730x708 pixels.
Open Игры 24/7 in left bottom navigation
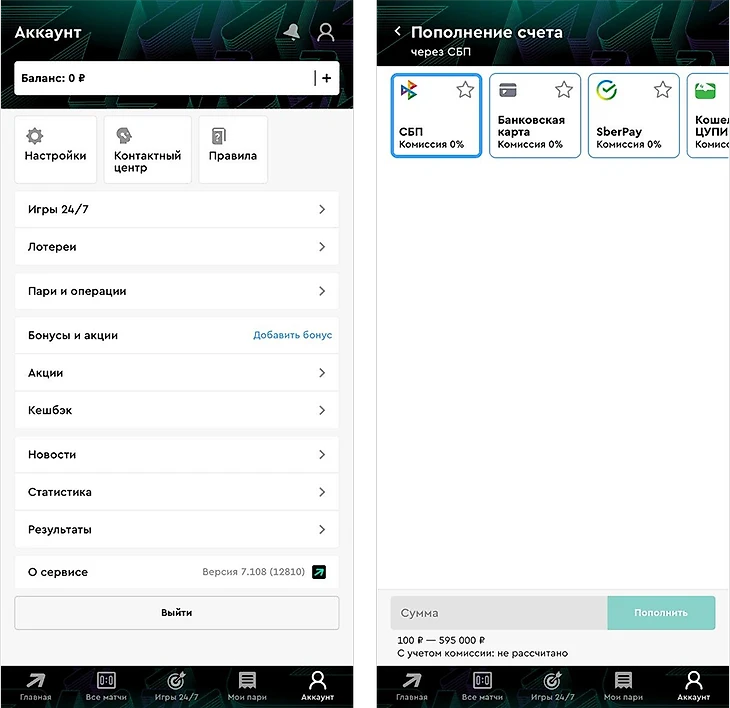(x=176, y=687)
